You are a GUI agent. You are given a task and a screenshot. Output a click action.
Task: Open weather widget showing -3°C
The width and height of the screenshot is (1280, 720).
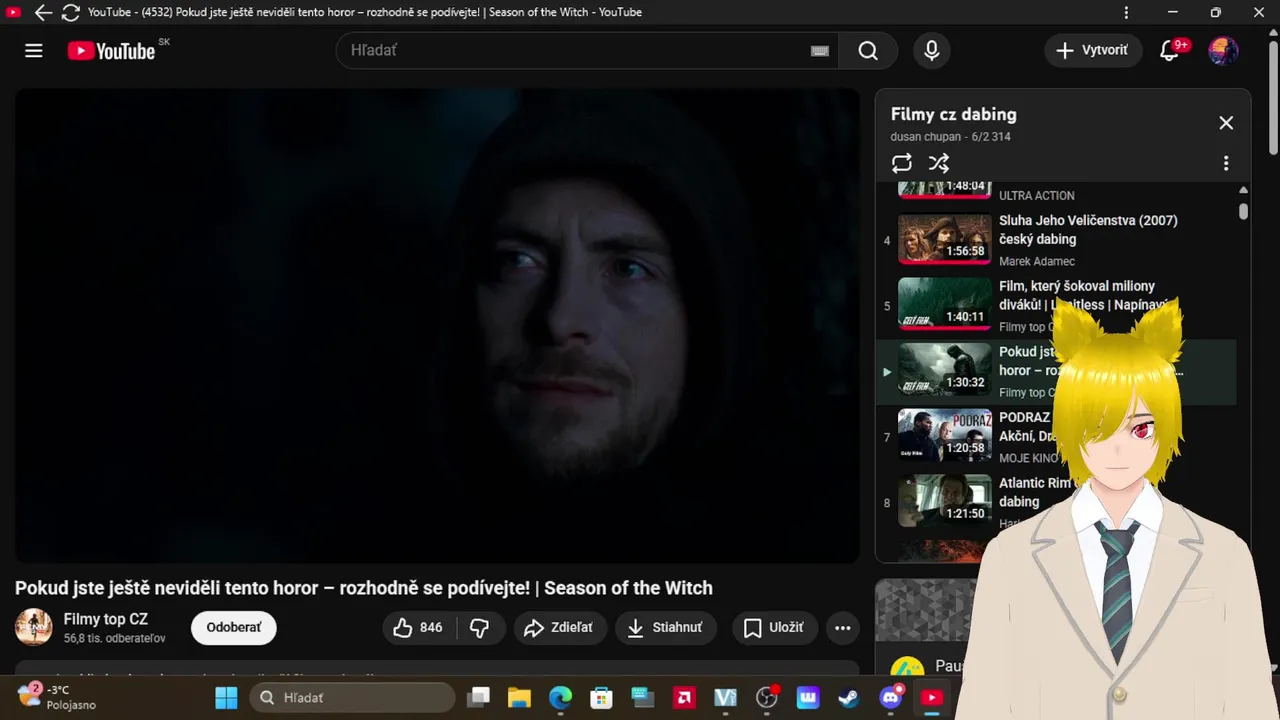point(58,697)
